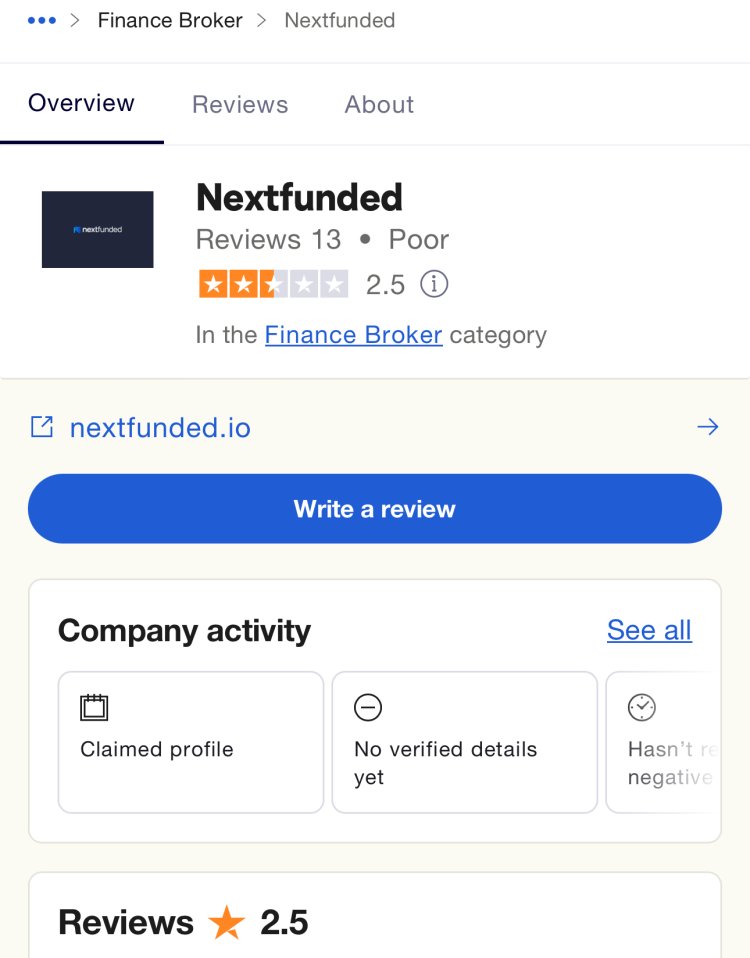Click the minus circle icon for verified details
This screenshot has width=750, height=958.
pos(368,708)
